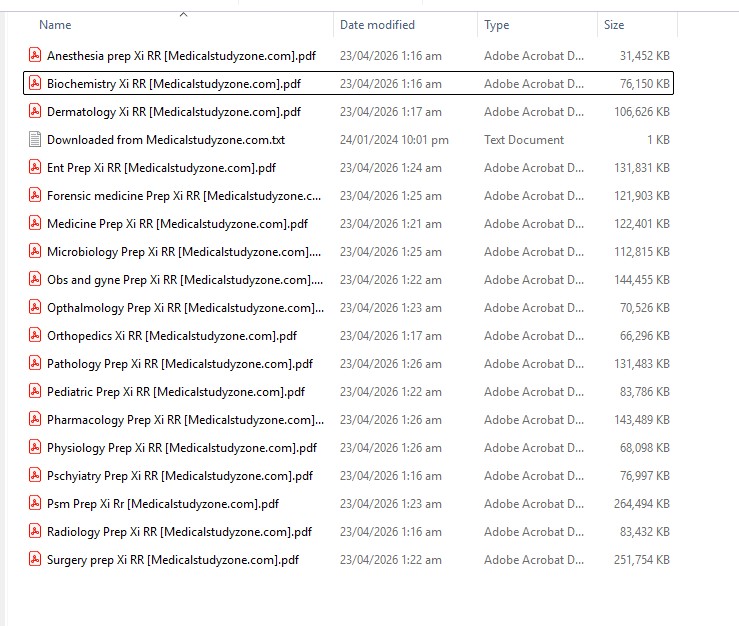Sort by the Date modified column header
This screenshot has width=739, height=626.
tap(377, 25)
